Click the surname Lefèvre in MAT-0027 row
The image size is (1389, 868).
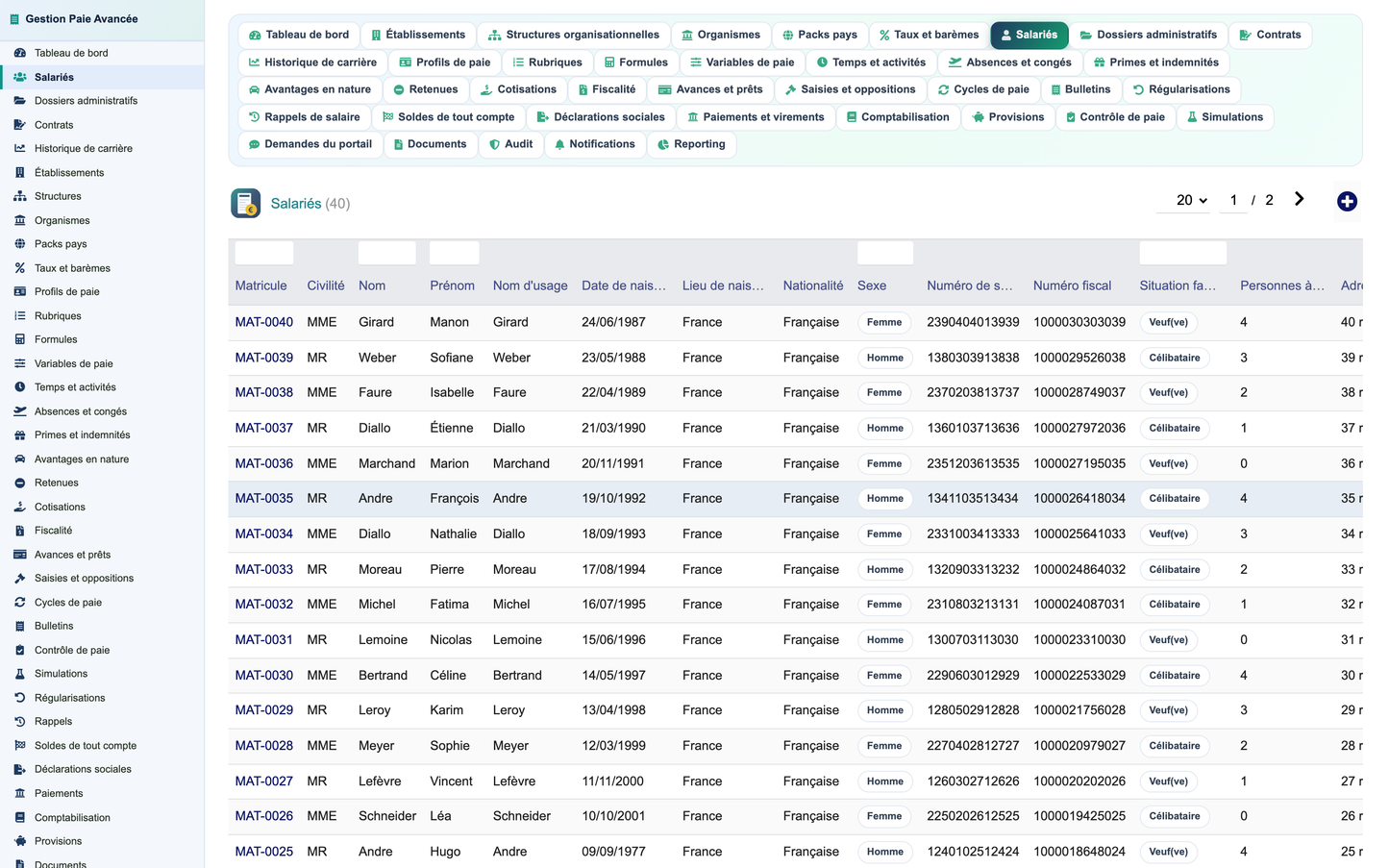(380, 781)
